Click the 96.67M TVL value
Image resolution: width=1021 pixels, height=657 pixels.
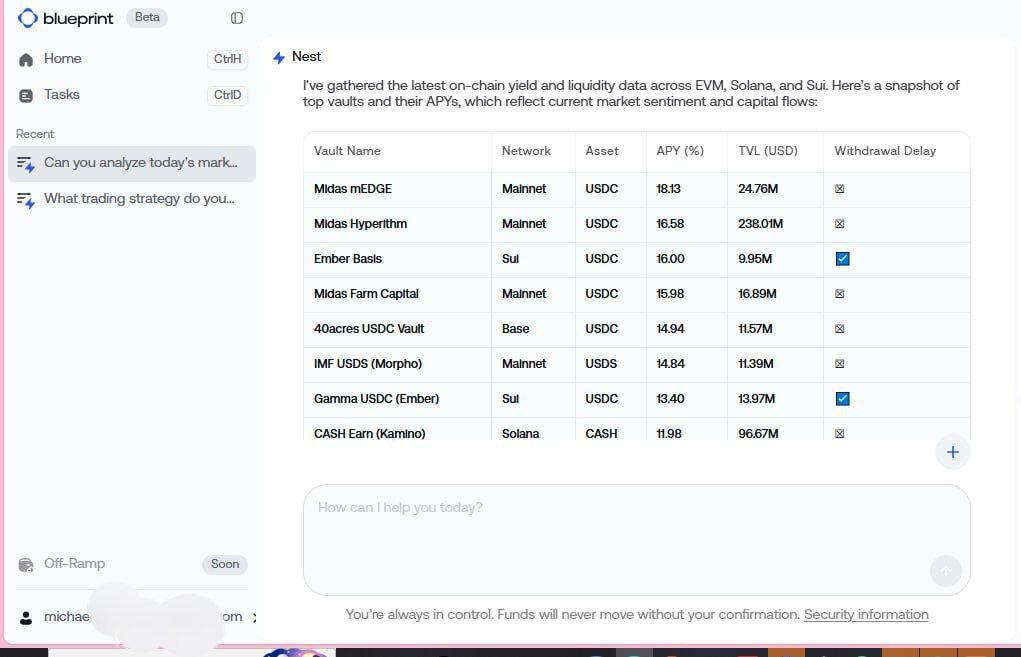point(758,434)
